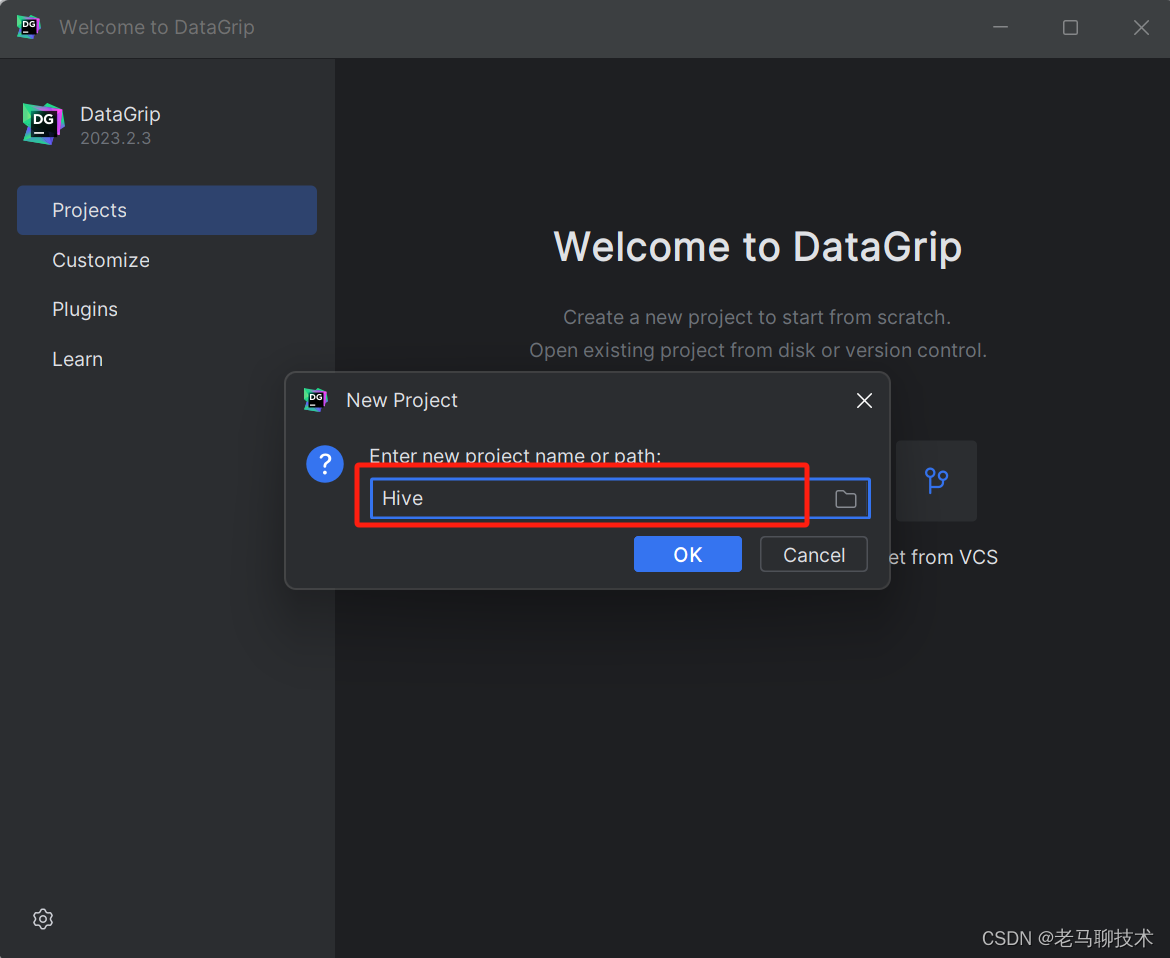Cancel the New Project dialog

pyautogui.click(x=814, y=554)
